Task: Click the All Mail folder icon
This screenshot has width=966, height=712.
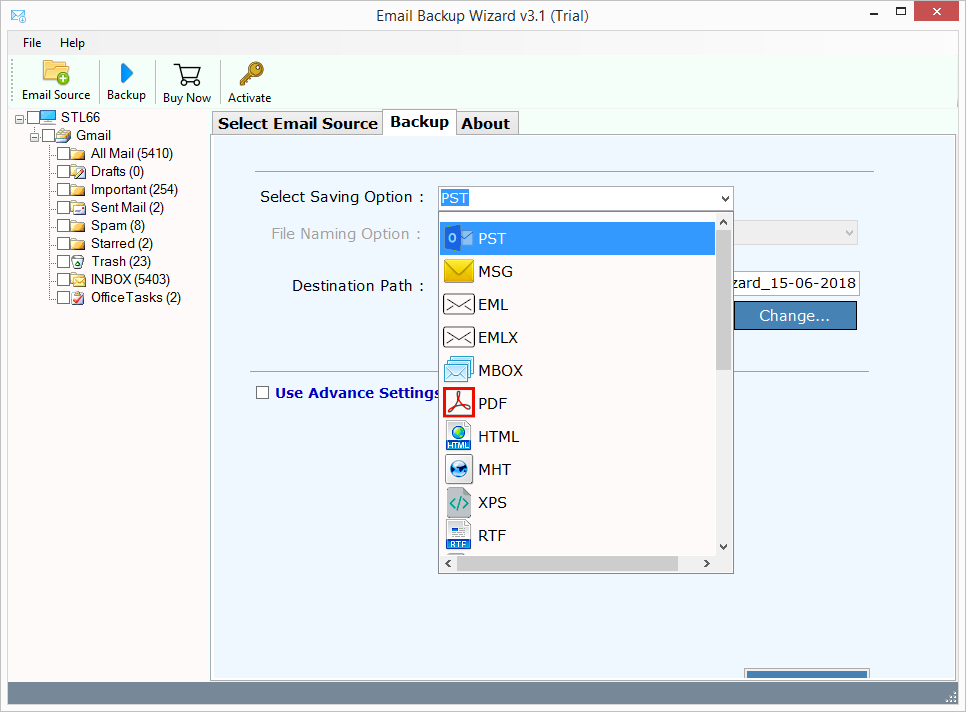Action: tap(78, 153)
